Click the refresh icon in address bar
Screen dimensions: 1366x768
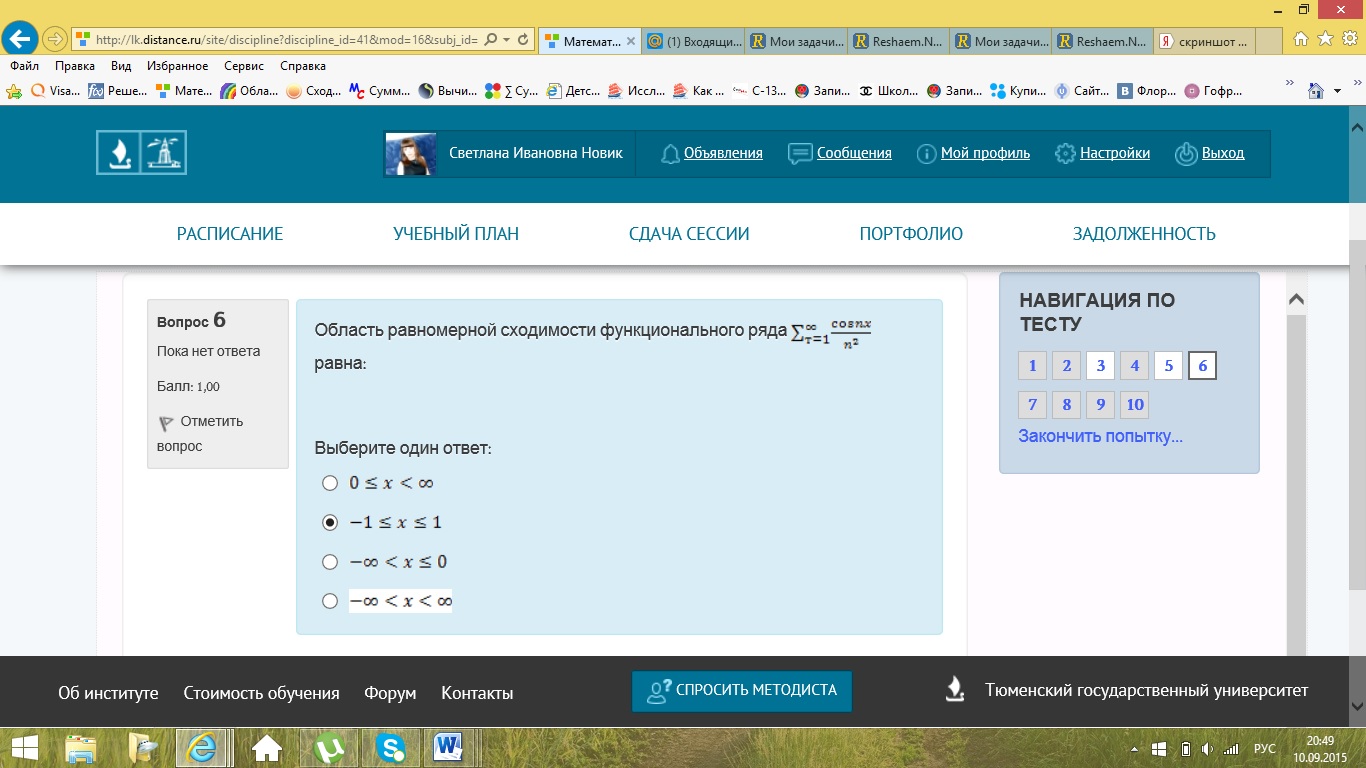click(524, 40)
